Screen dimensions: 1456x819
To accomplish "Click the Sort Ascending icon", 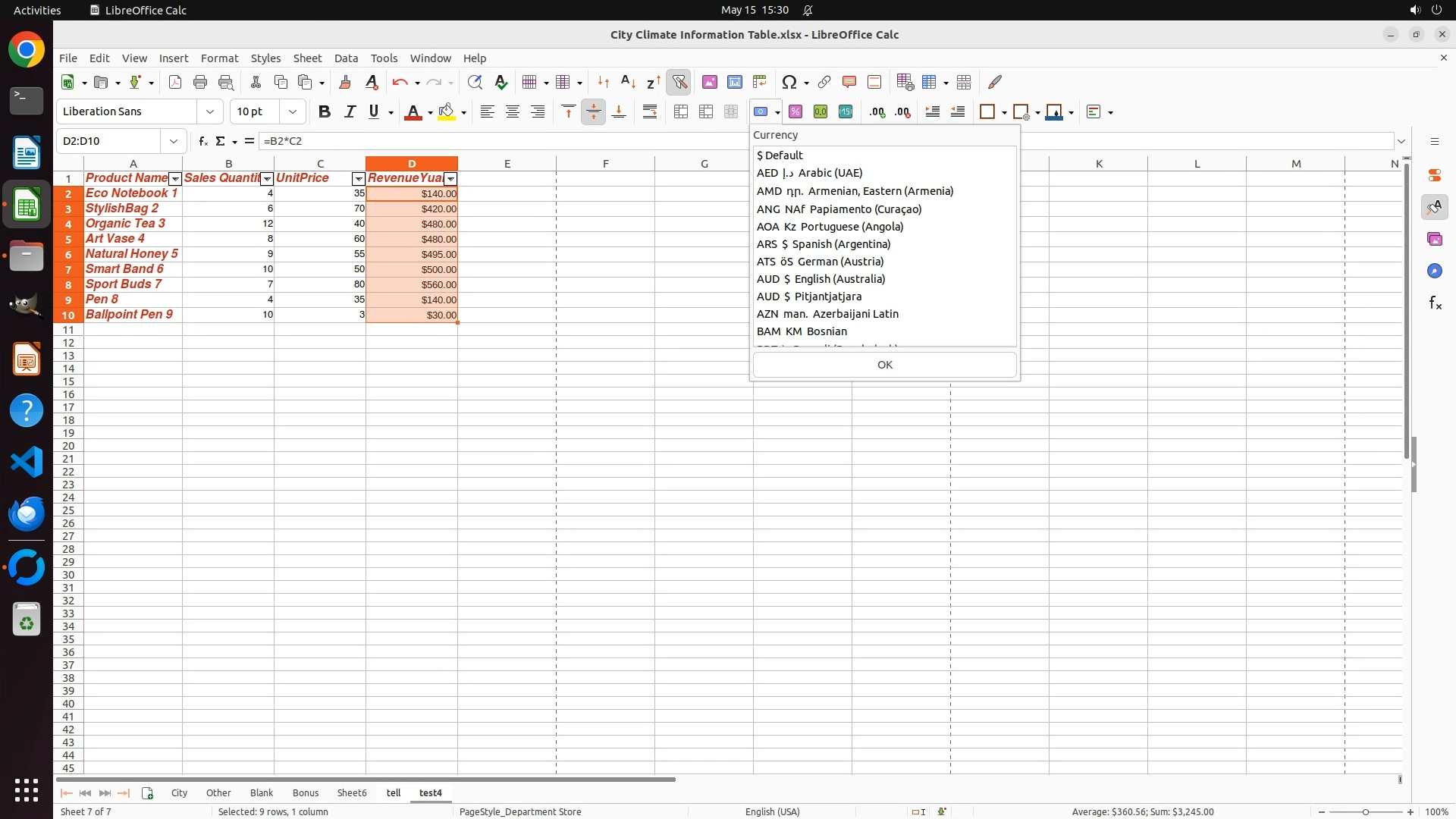I will pyautogui.click(x=628, y=82).
